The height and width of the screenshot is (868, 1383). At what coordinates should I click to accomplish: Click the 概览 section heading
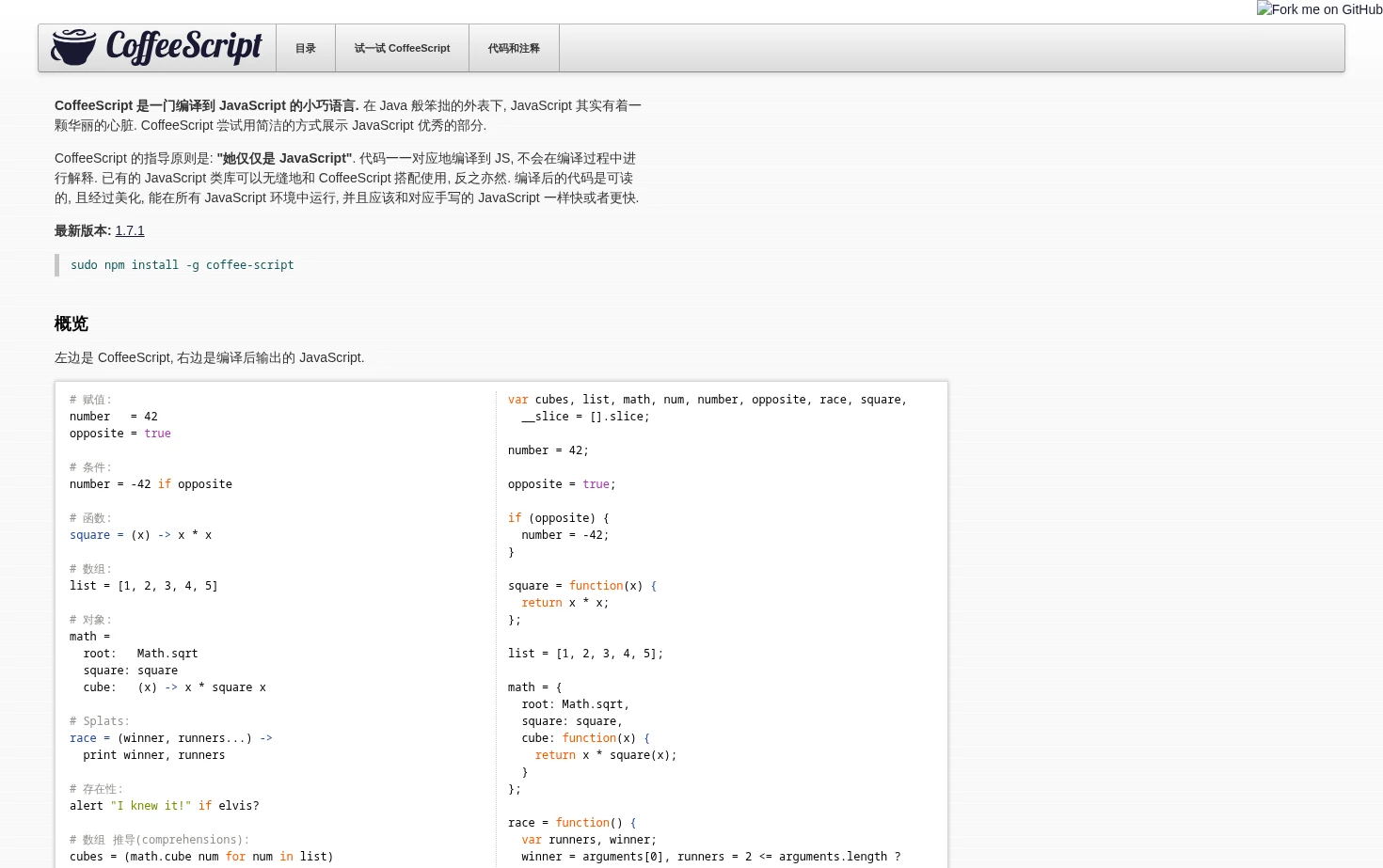click(72, 324)
